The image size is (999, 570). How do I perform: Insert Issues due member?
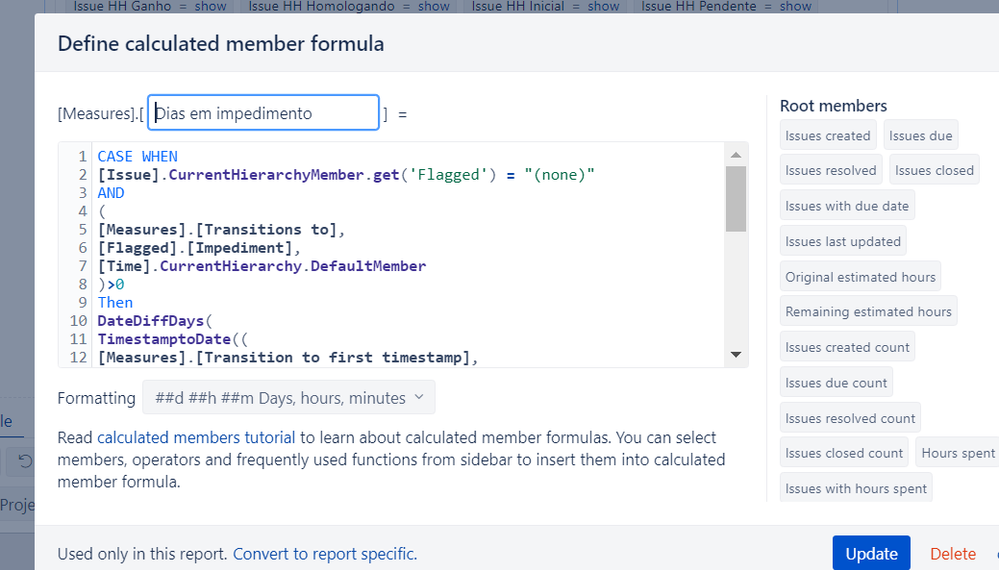tap(920, 136)
